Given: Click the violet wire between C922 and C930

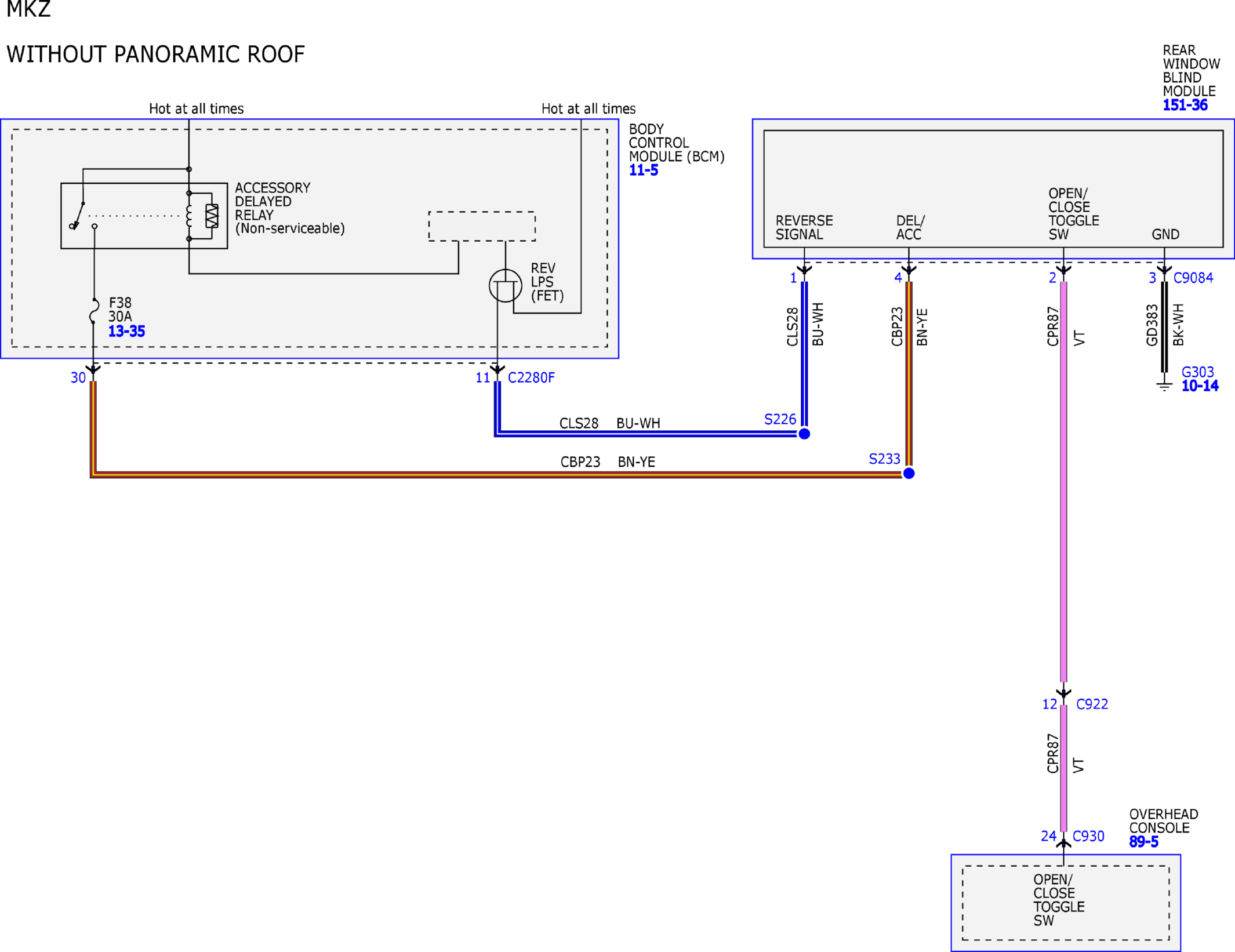Looking at the screenshot, I should pyautogui.click(x=1063, y=769).
